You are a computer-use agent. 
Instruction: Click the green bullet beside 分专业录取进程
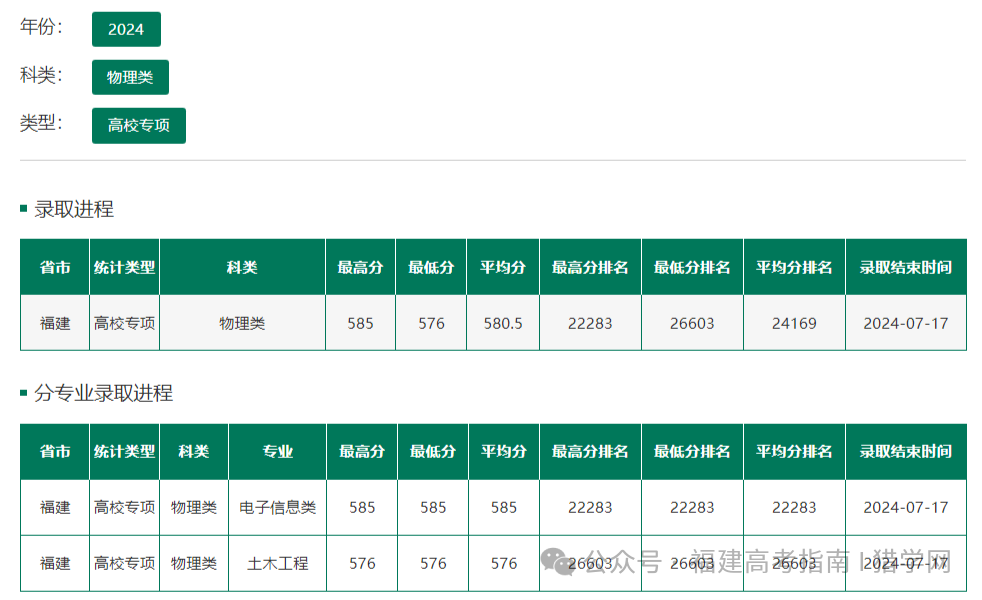[24, 393]
